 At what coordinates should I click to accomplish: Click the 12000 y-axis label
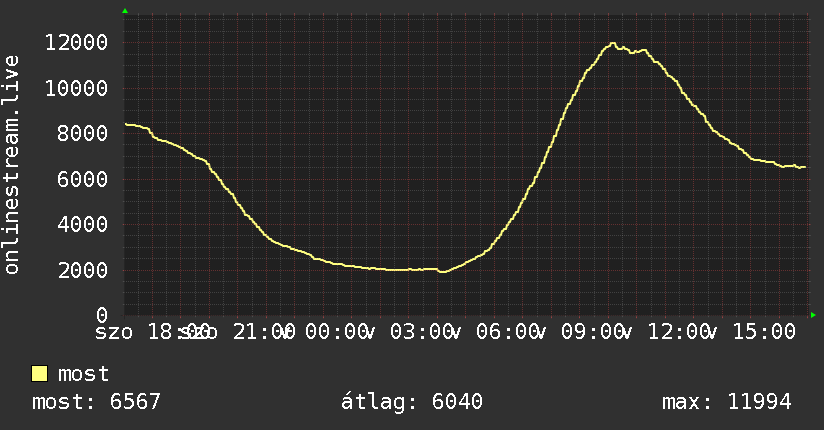click(76, 43)
